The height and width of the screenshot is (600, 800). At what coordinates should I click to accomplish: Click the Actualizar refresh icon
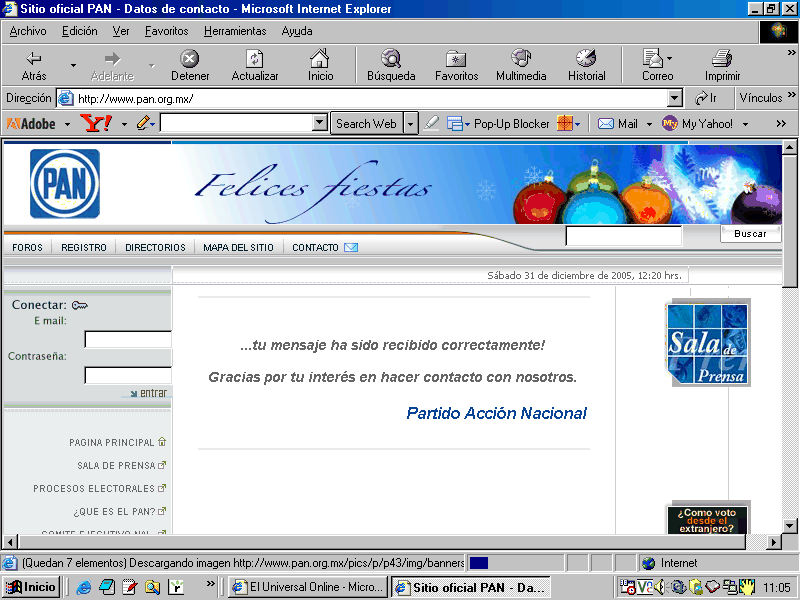(255, 59)
